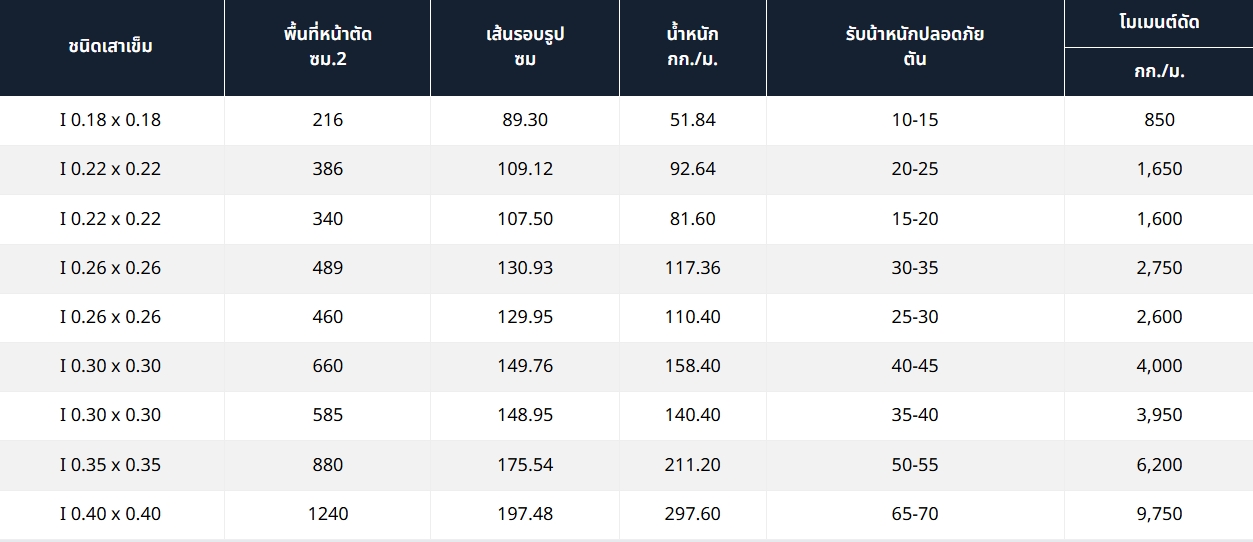Click the น้ำหนัก กก./ม. column header

click(x=692, y=46)
